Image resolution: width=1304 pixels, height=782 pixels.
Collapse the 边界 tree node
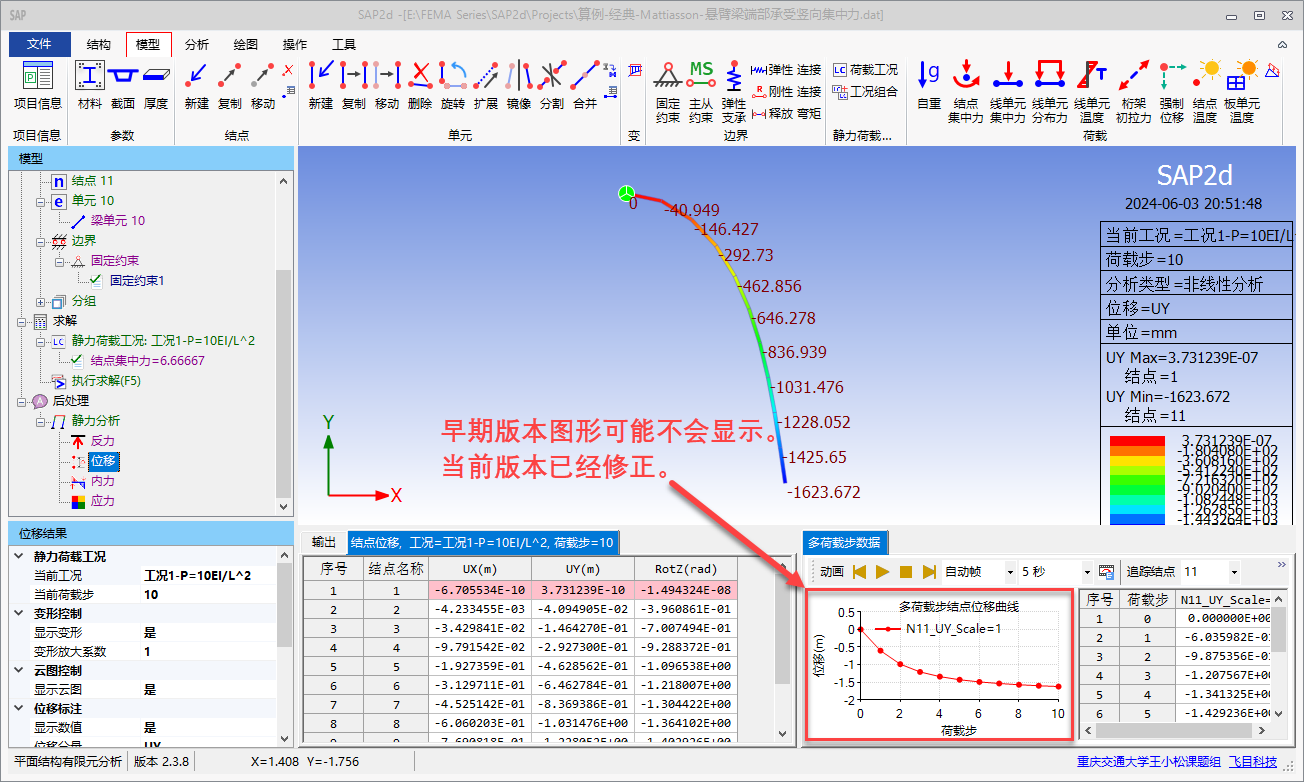41,241
